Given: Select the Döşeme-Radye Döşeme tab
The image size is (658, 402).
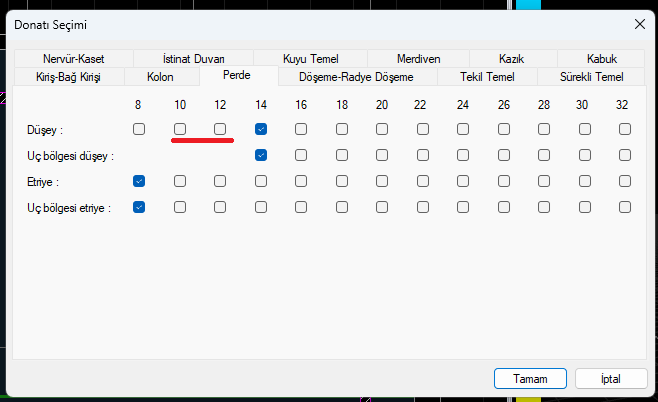Looking at the screenshot, I should (357, 77).
